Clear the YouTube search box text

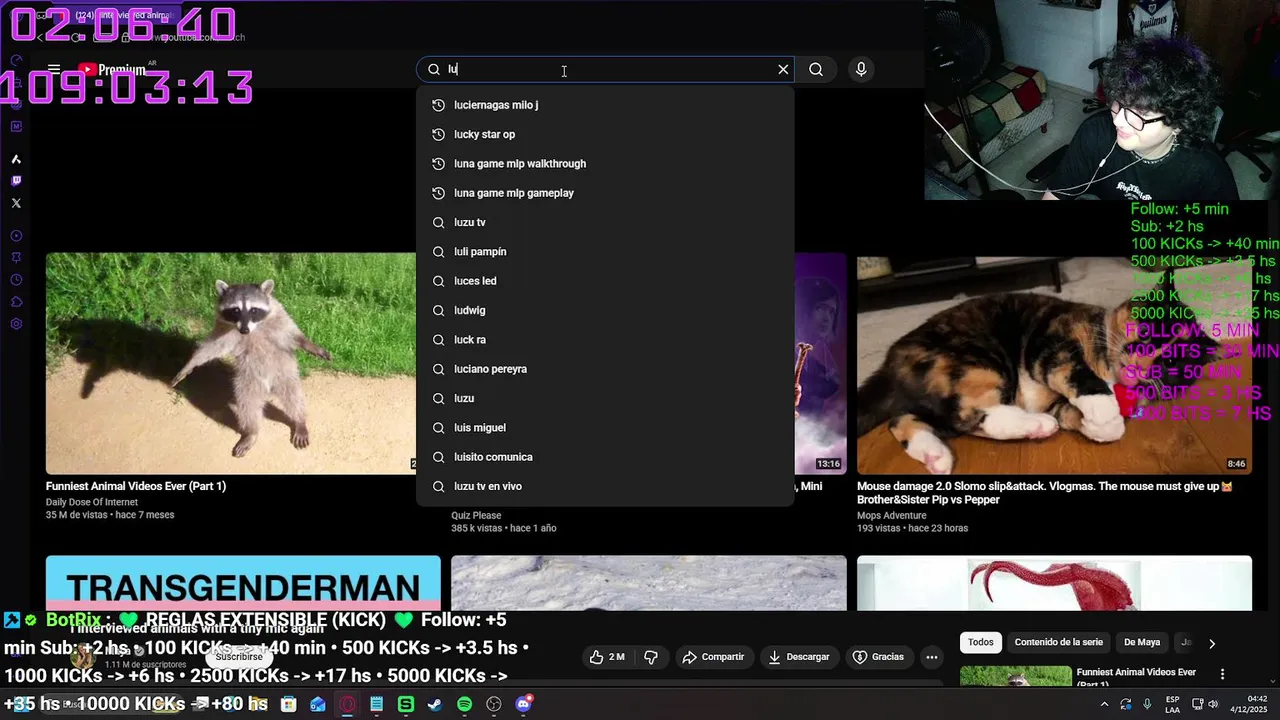pos(783,69)
